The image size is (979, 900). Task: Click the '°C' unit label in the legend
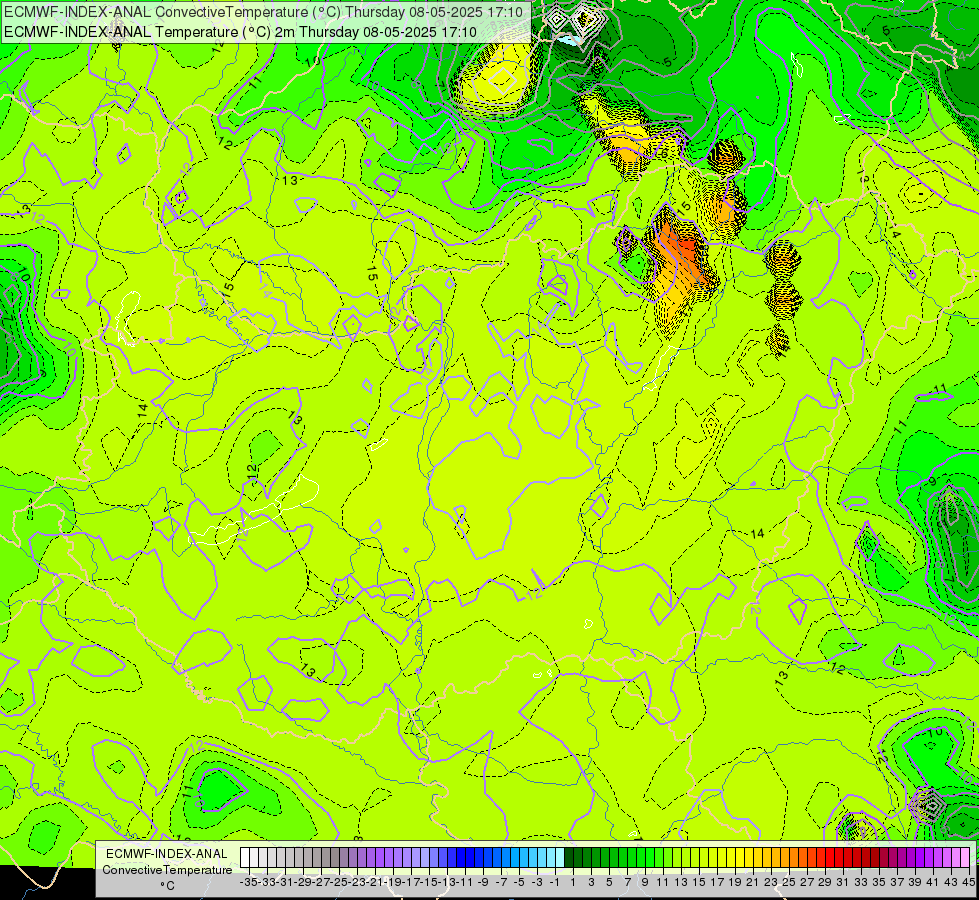(167, 886)
